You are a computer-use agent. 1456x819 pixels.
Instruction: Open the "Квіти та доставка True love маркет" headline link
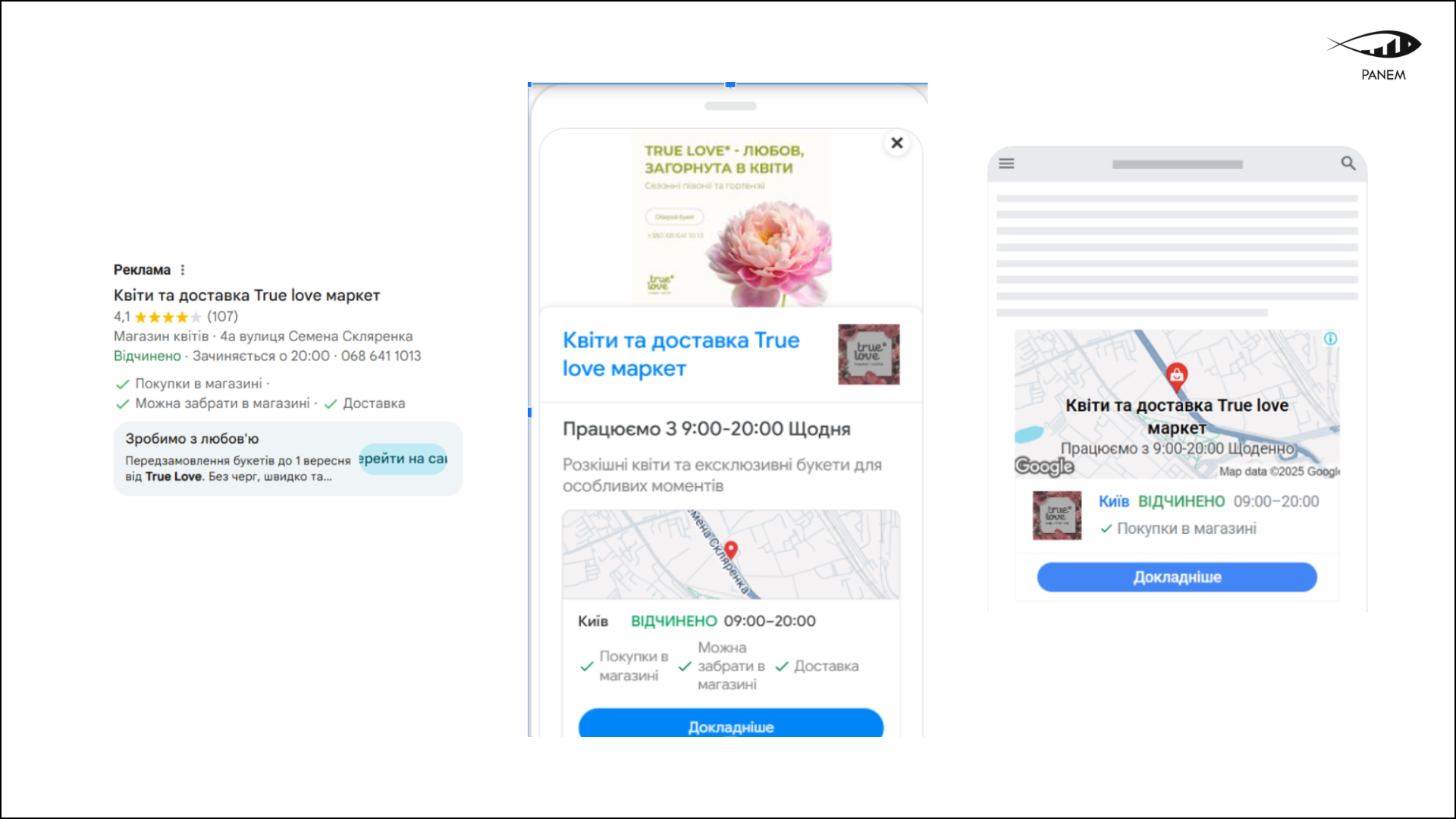[680, 353]
